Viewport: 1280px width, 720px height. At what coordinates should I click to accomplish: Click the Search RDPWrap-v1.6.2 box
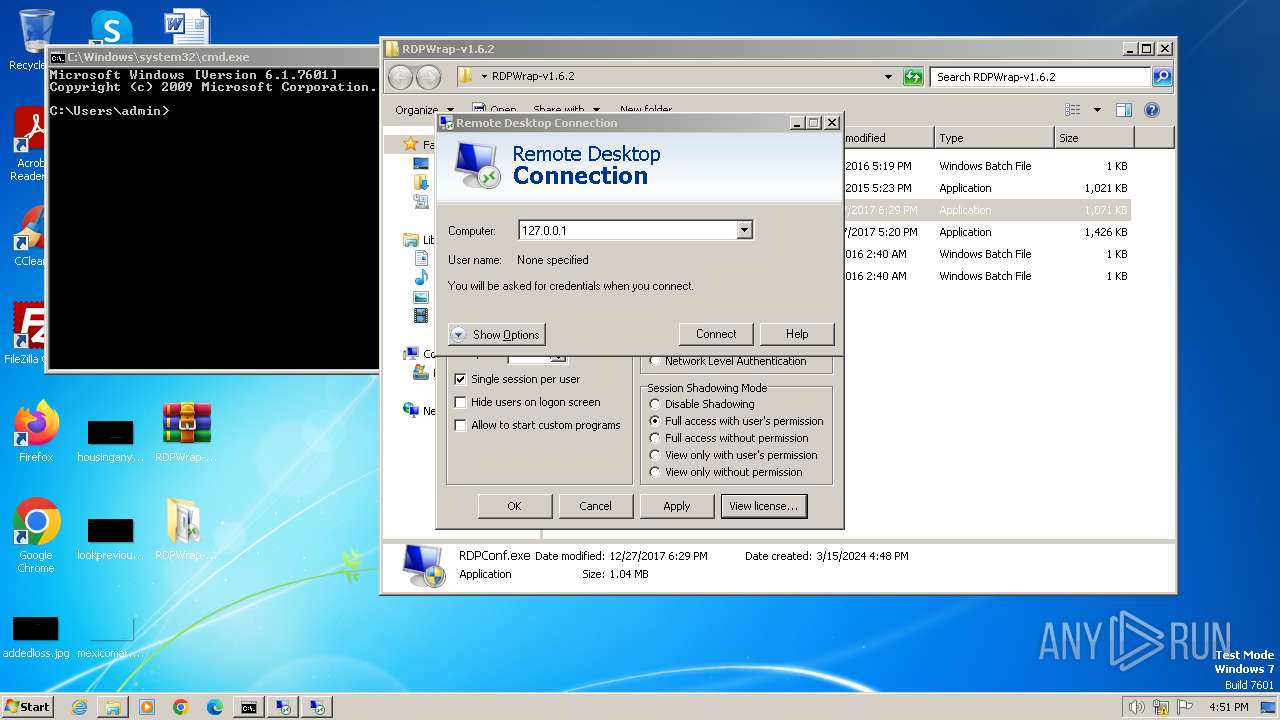[x=1040, y=77]
